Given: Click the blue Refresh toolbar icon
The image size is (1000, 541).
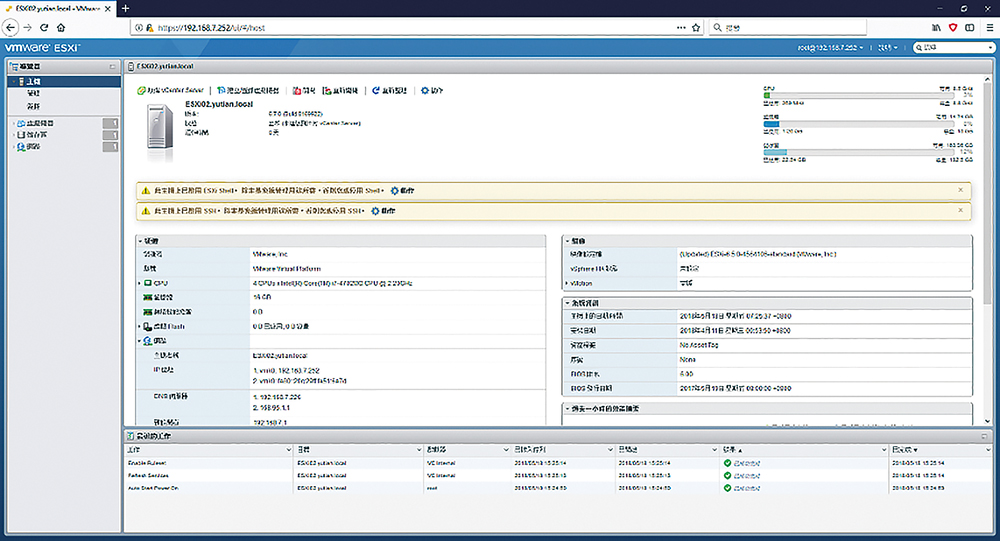Looking at the screenshot, I should pos(376,91).
